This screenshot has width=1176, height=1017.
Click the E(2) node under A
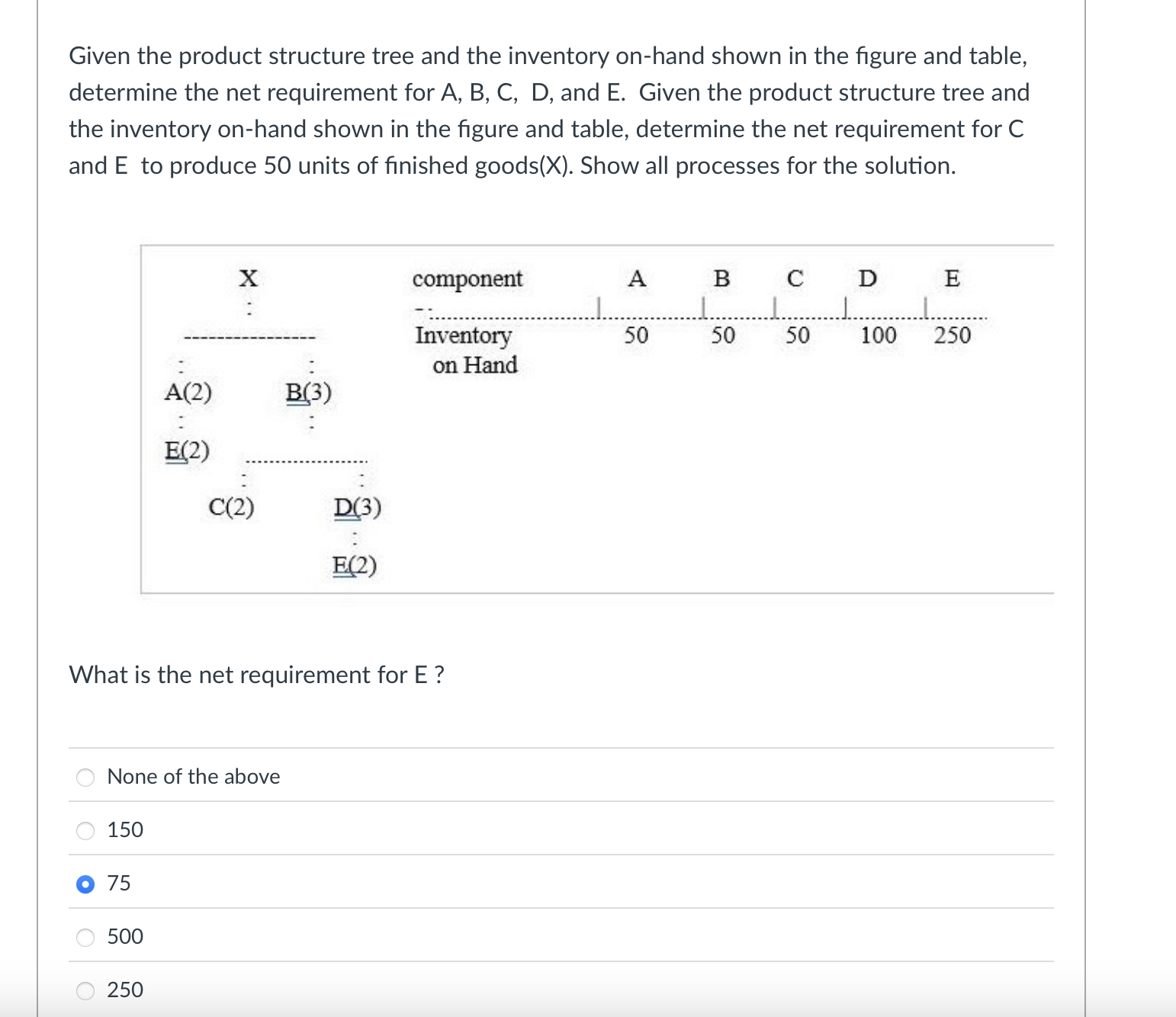[x=186, y=451]
